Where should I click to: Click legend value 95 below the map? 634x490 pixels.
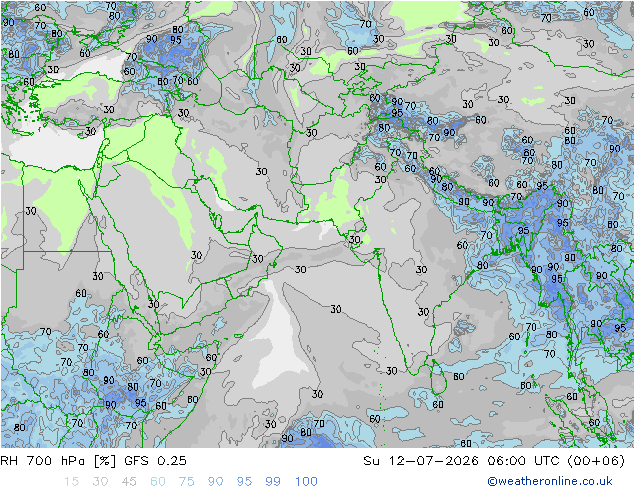coord(244,482)
